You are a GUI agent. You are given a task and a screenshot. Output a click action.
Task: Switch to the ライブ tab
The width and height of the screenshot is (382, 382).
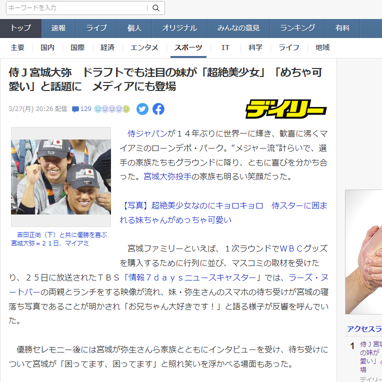click(97, 28)
